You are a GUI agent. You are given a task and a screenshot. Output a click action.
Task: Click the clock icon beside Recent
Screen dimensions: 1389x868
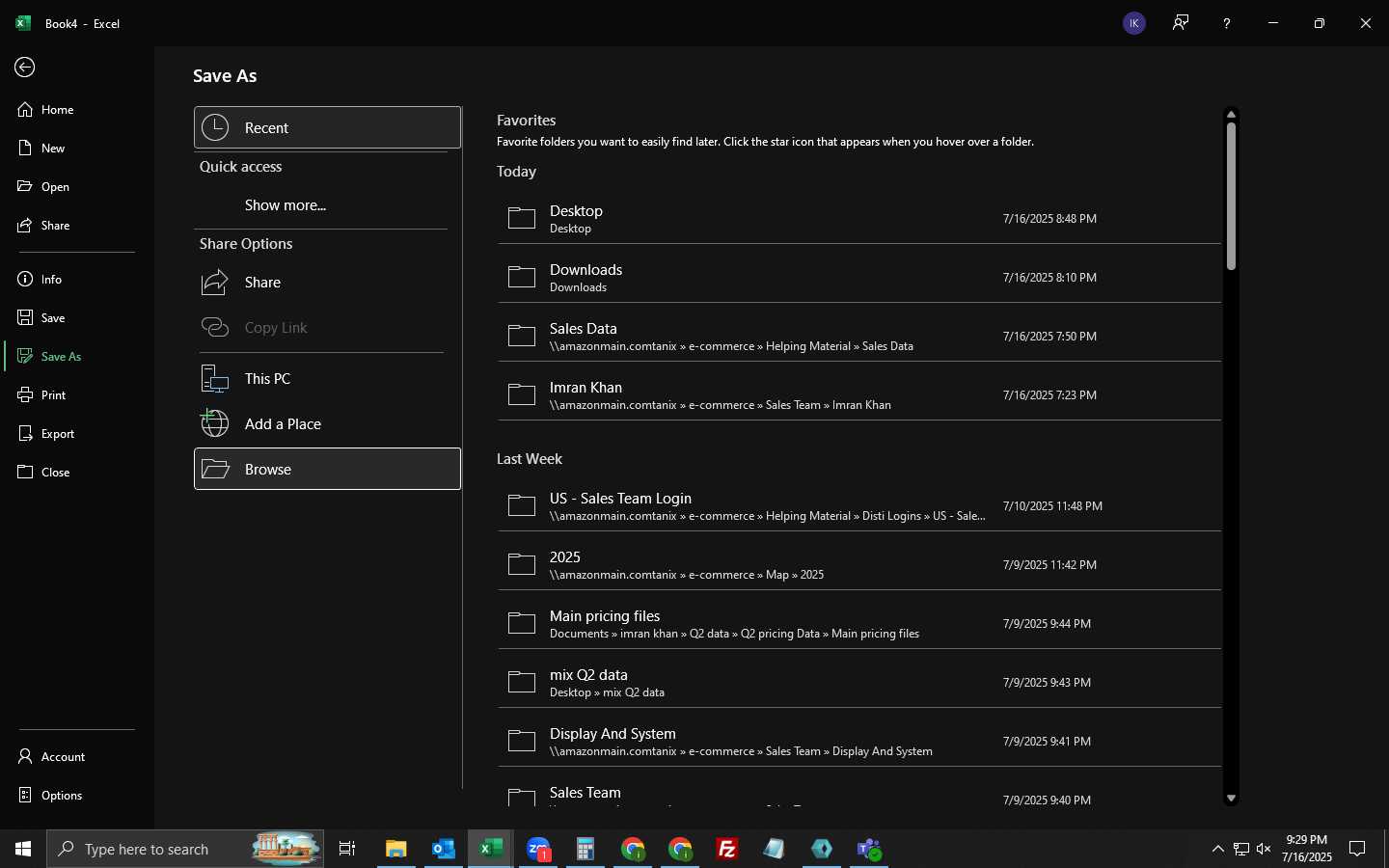click(215, 127)
